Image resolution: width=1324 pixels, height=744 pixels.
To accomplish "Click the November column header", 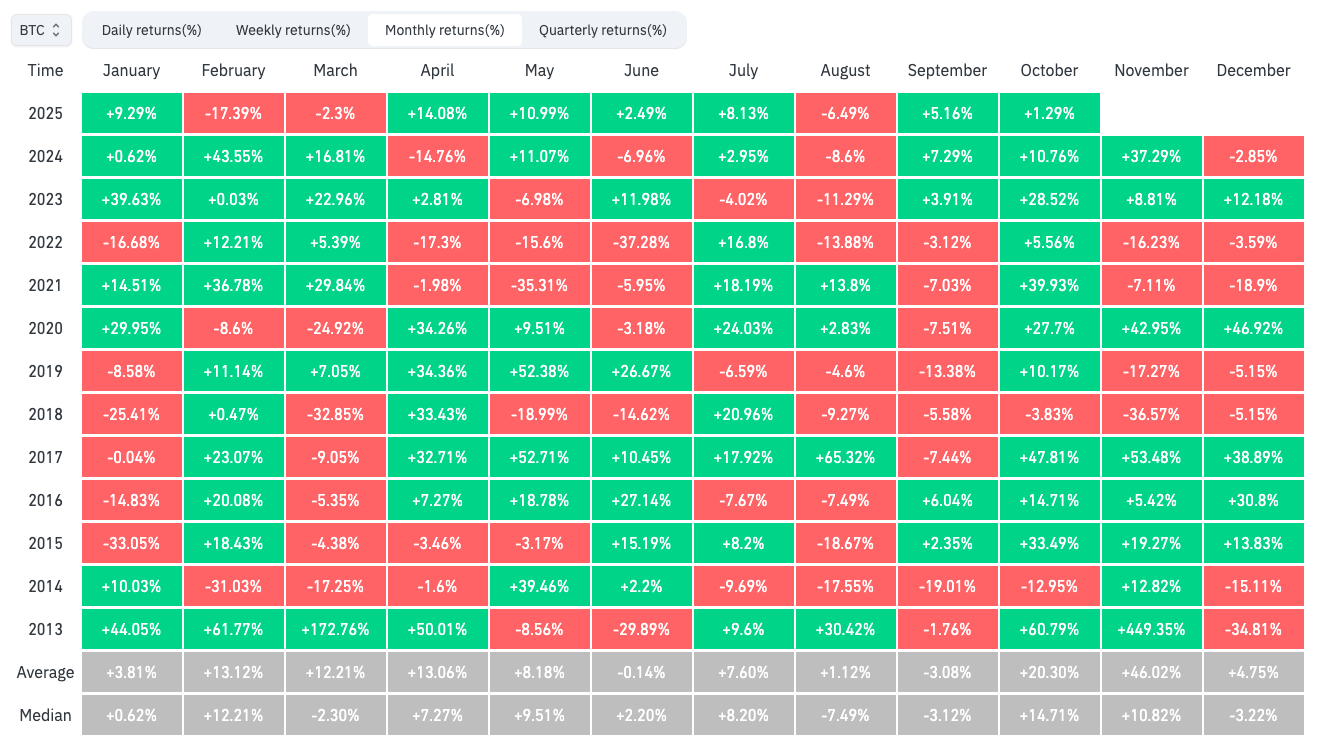I will click(x=1151, y=70).
